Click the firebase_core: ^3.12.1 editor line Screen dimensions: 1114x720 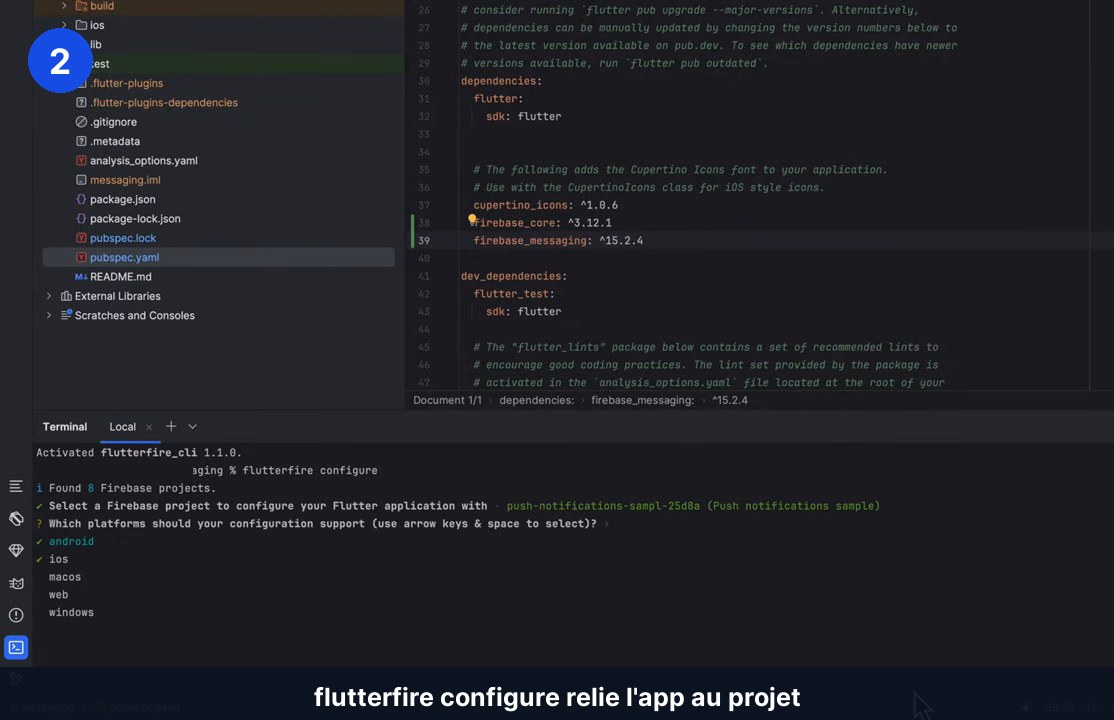[x=542, y=222]
